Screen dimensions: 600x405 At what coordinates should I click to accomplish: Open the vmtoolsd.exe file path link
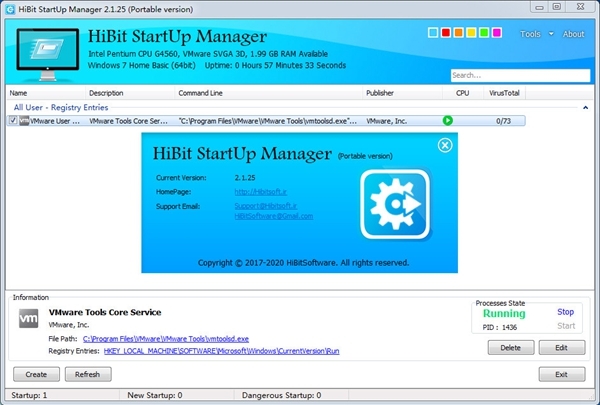tap(166, 339)
